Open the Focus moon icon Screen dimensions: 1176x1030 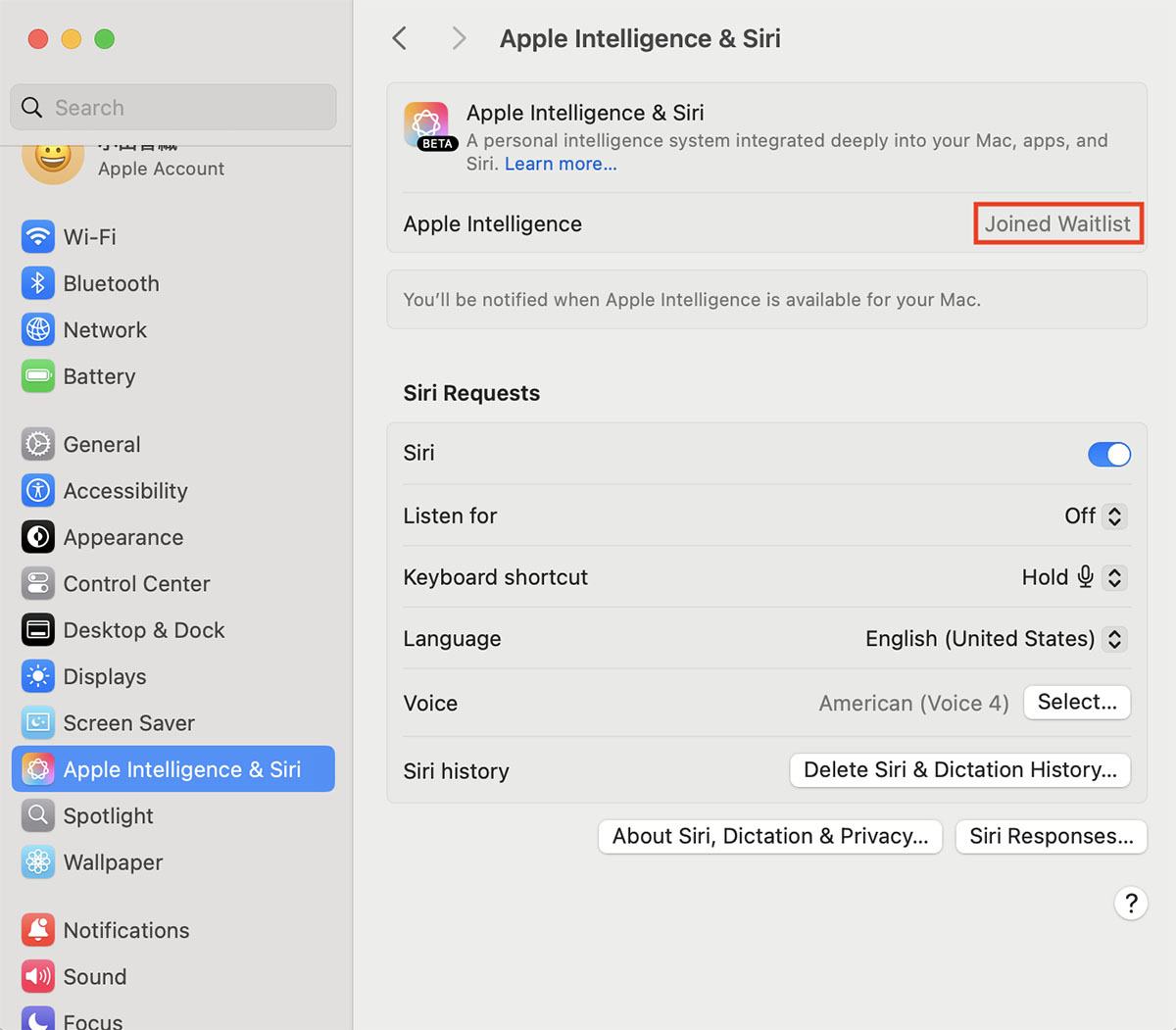[x=38, y=1019]
